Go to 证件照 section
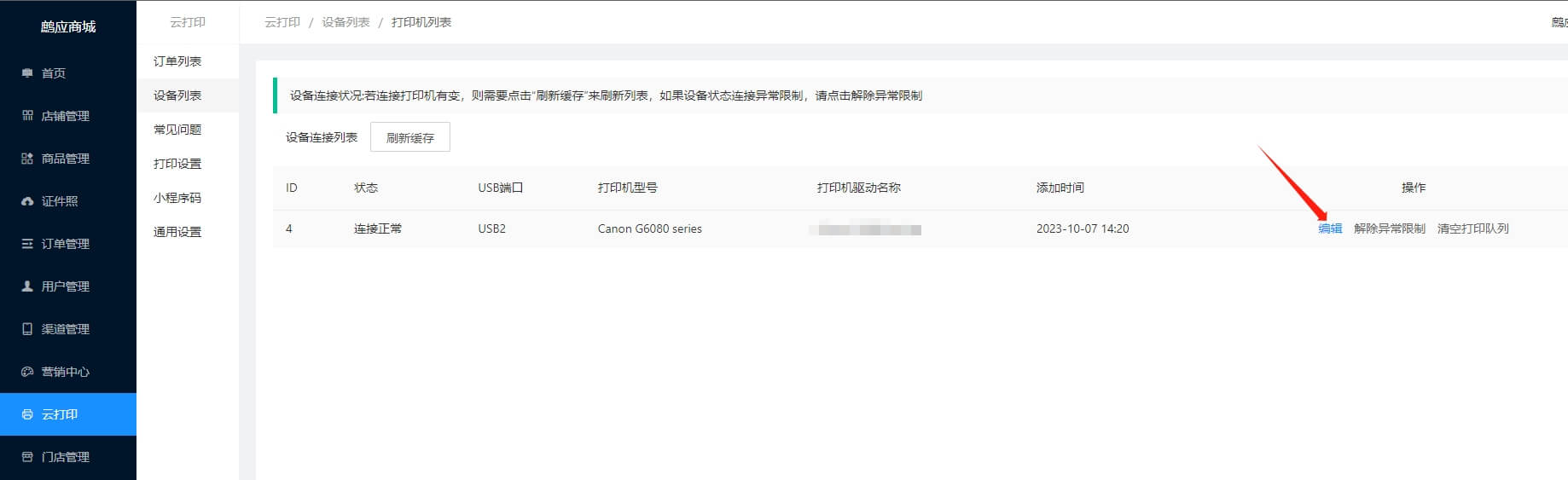This screenshot has height=480, width=1568. coord(68,201)
